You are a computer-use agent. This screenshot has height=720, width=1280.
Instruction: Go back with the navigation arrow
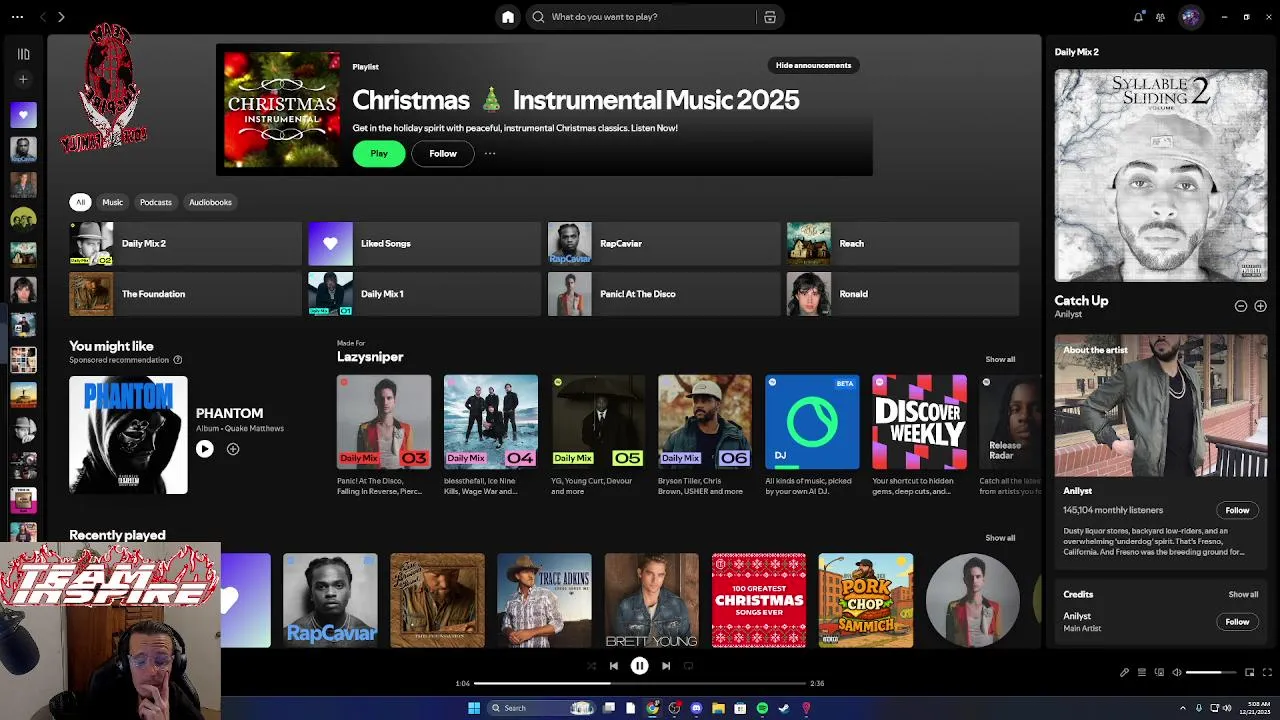pos(43,17)
